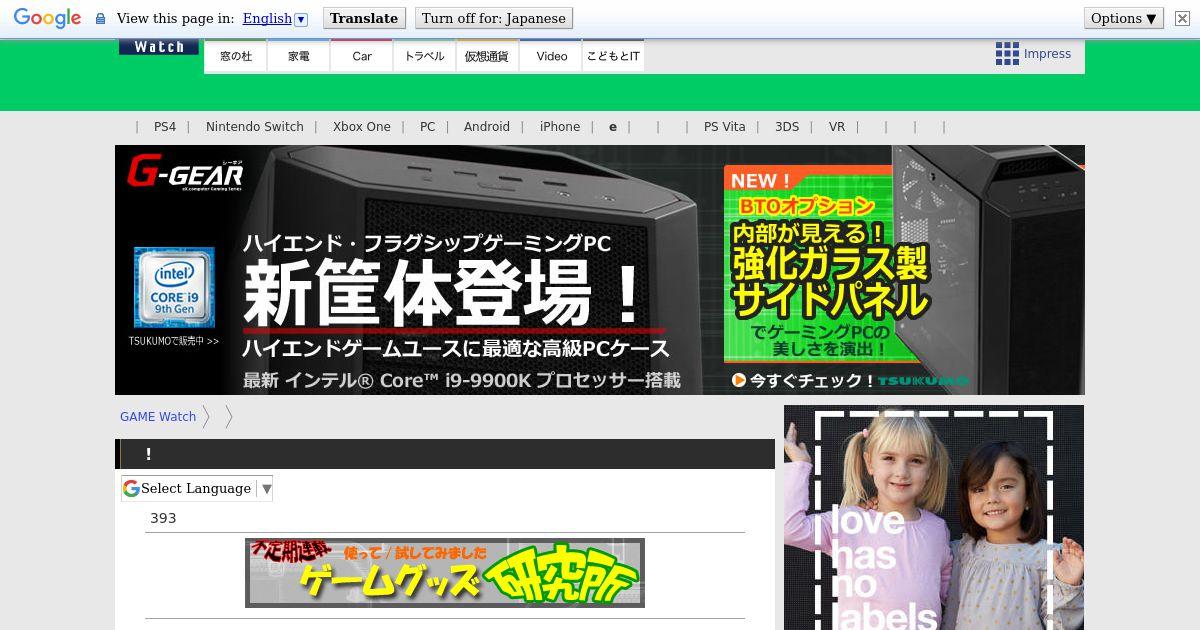Screen dimensions: 1200x630
Task: Open the トラベル tab
Action: 425,56
